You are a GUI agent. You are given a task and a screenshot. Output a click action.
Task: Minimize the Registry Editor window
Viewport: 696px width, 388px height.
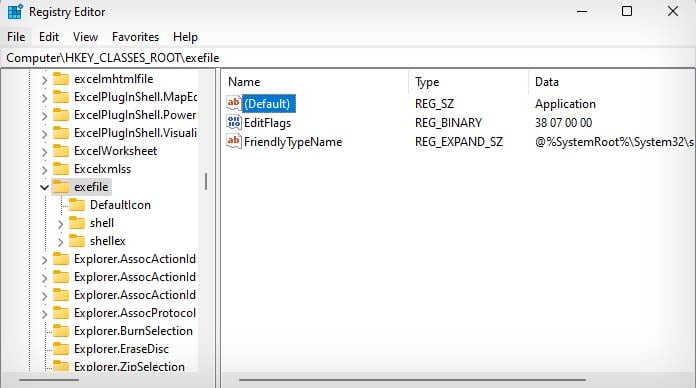pos(582,12)
